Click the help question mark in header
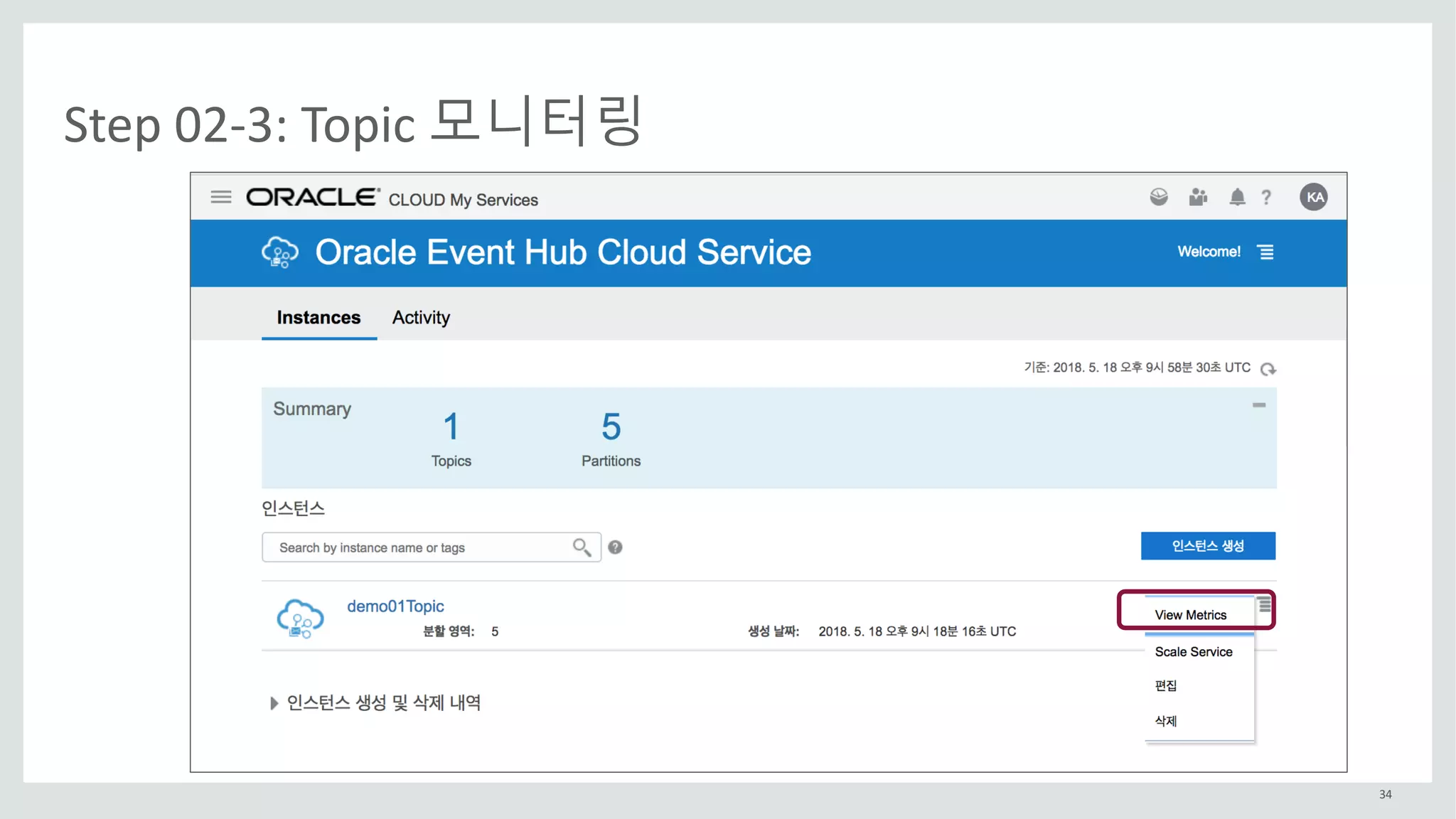The width and height of the screenshot is (1456, 819). click(1266, 198)
